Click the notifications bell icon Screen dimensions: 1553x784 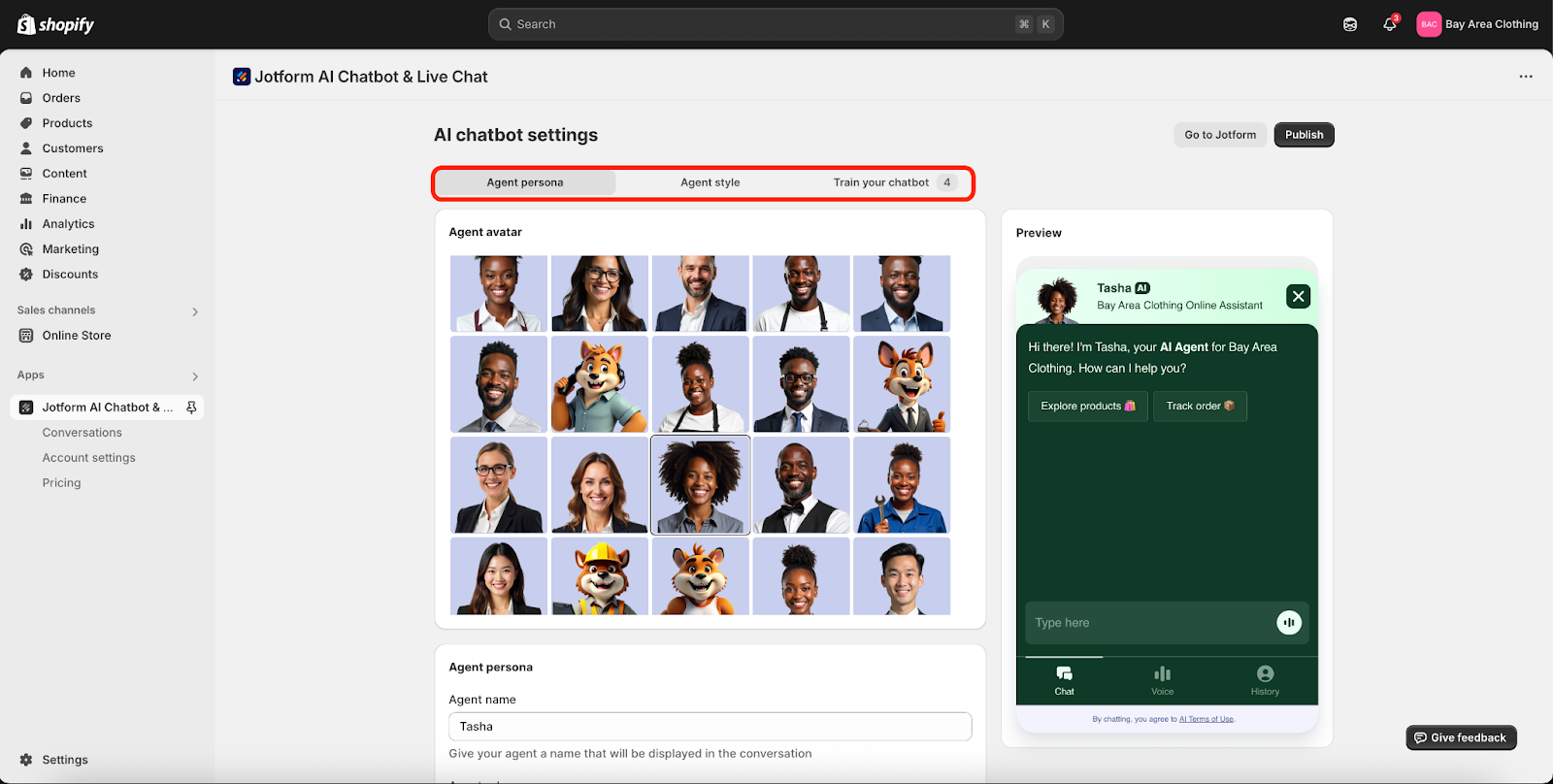tap(1389, 24)
